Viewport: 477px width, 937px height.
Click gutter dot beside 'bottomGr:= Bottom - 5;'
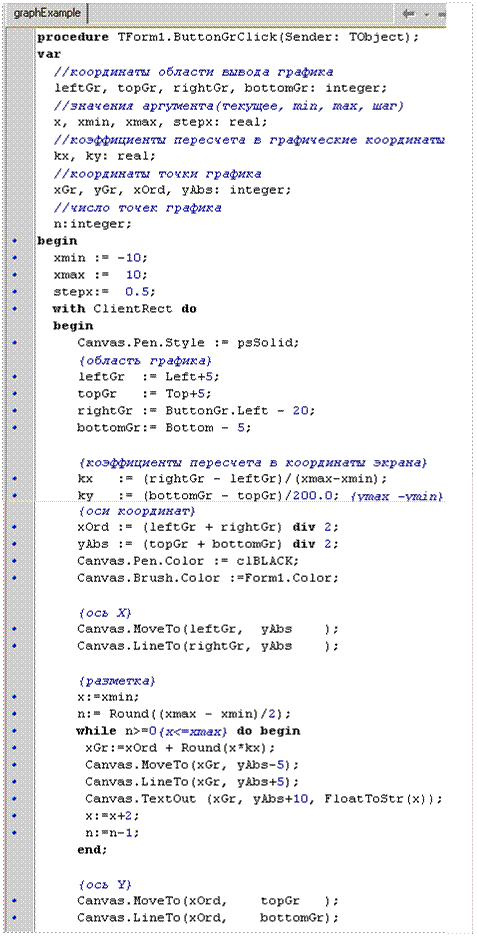(x=14, y=428)
